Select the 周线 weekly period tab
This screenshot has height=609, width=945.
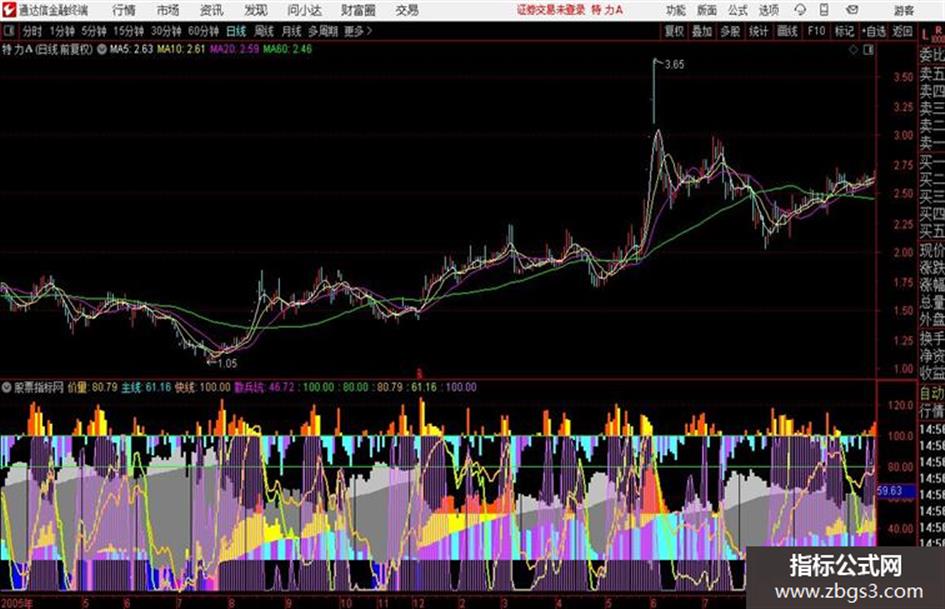[x=264, y=31]
